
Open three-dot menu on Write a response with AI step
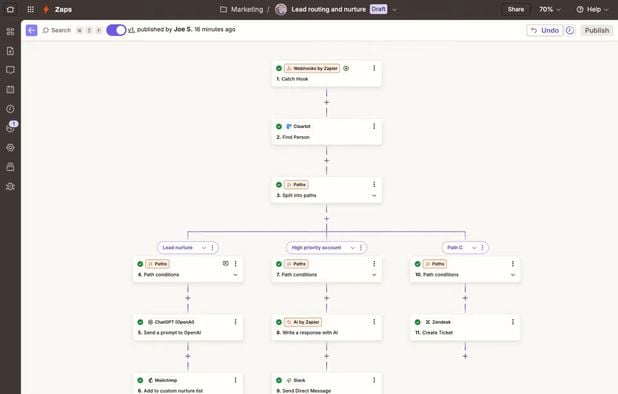coord(374,322)
